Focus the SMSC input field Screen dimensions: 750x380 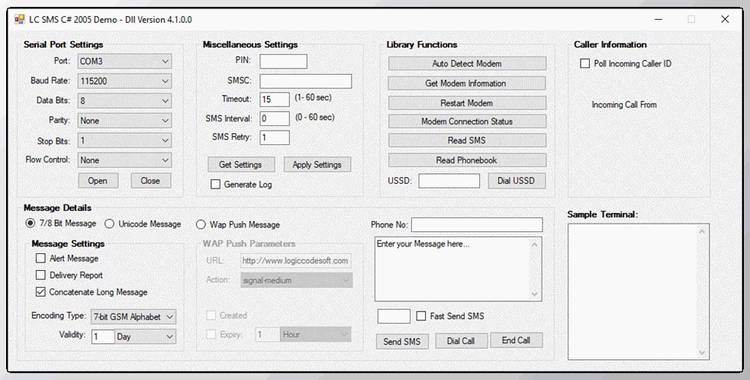306,81
